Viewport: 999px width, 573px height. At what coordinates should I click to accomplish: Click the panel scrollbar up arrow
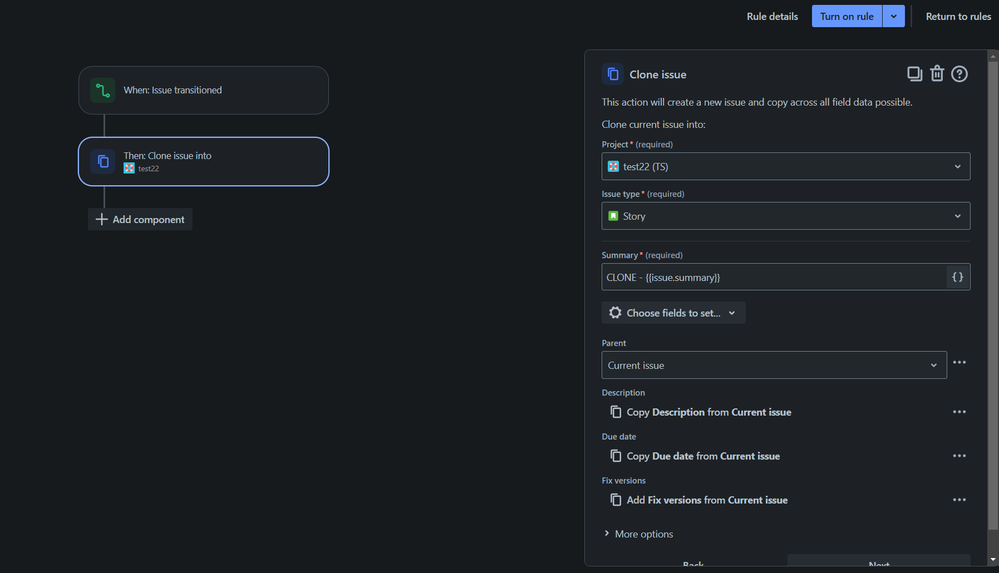tap(993, 57)
